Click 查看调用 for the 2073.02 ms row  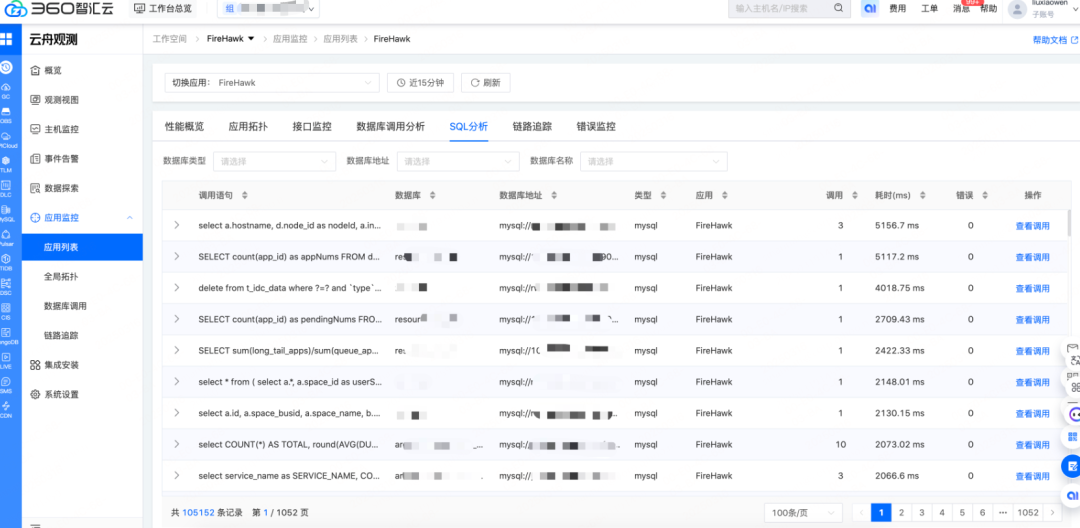pyautogui.click(x=1032, y=445)
